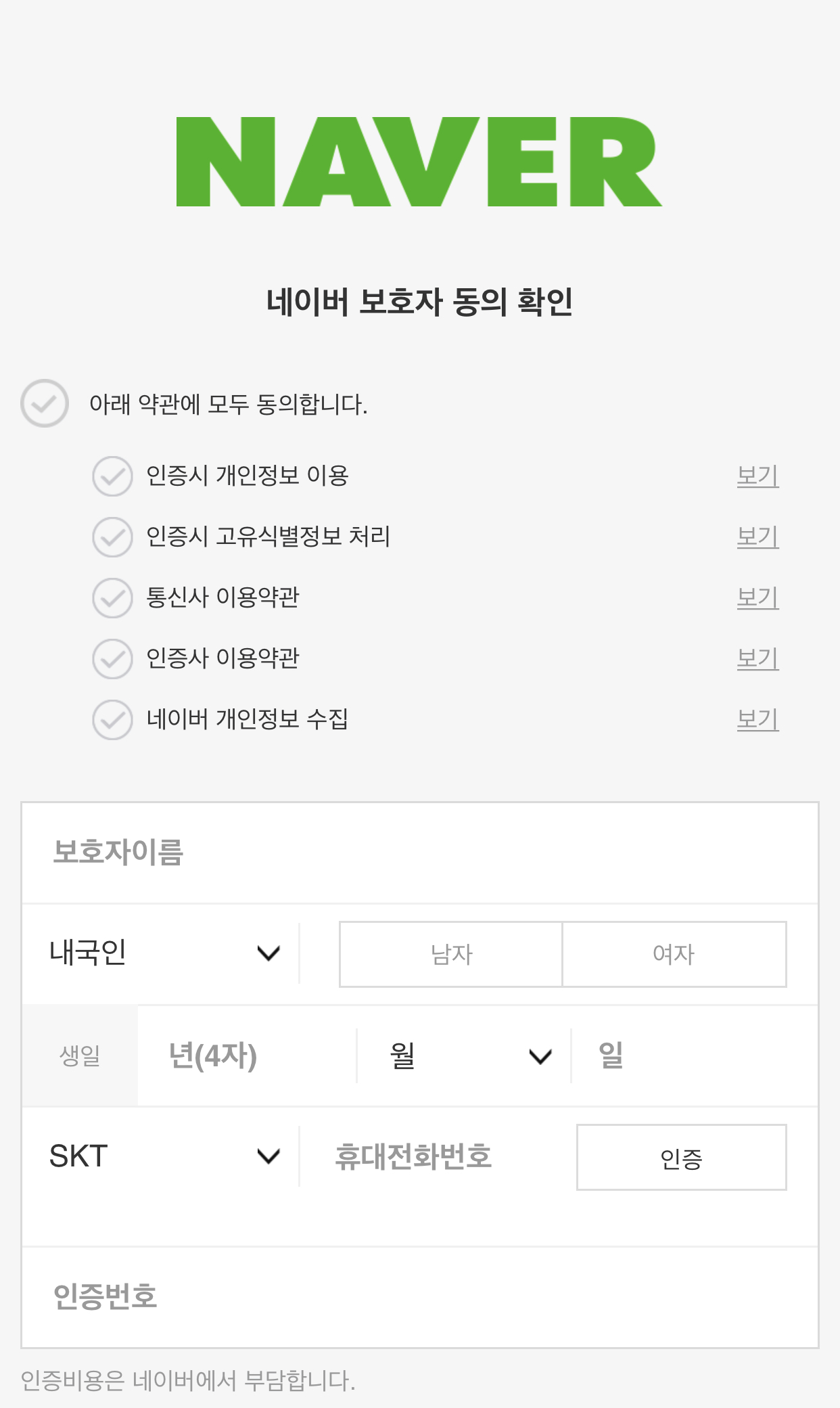Toggle 인증시 개인정보 이용 checkbox
The width and height of the screenshot is (840, 1408).
pyautogui.click(x=112, y=476)
